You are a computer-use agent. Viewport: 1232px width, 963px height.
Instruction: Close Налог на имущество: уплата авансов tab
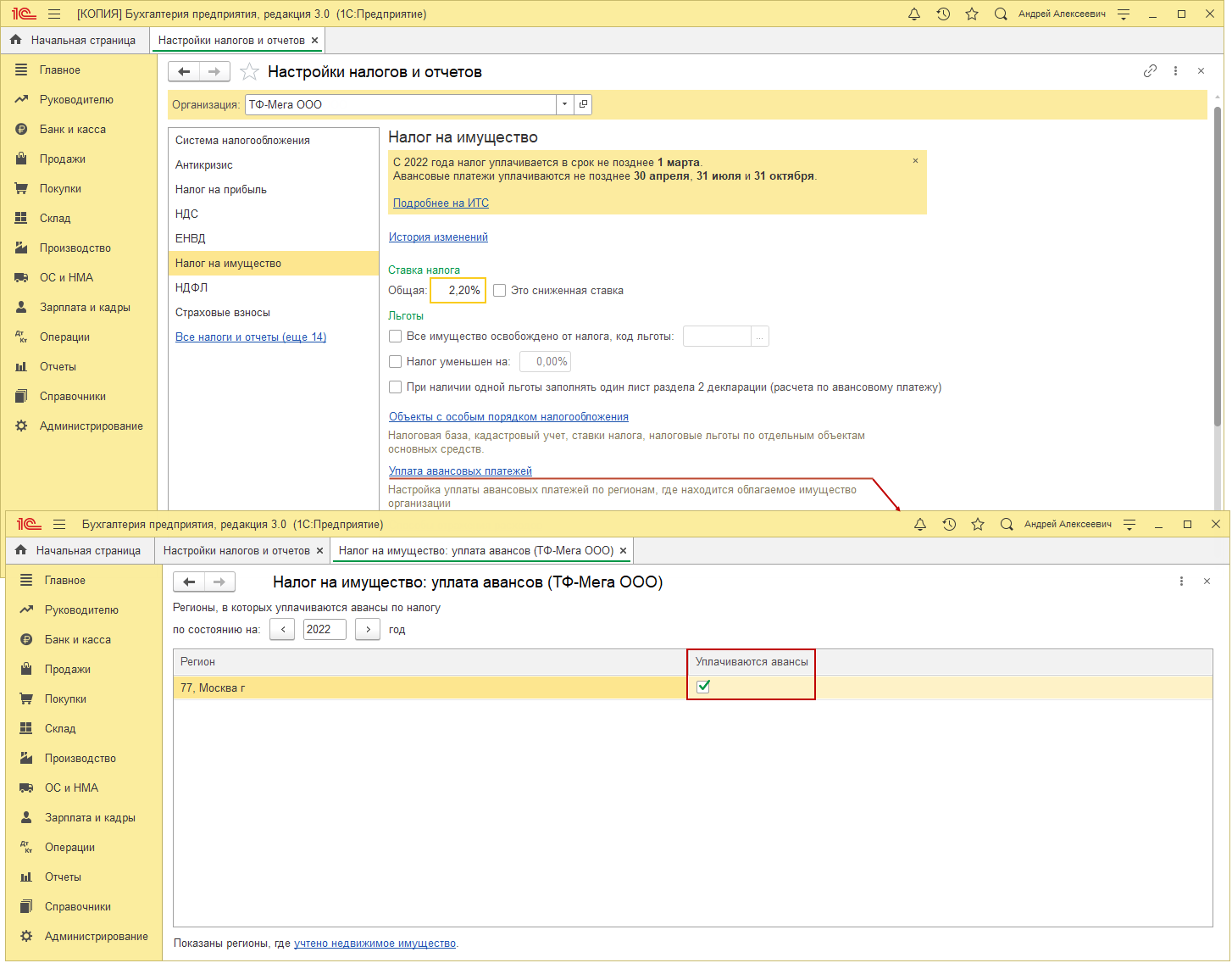click(624, 551)
